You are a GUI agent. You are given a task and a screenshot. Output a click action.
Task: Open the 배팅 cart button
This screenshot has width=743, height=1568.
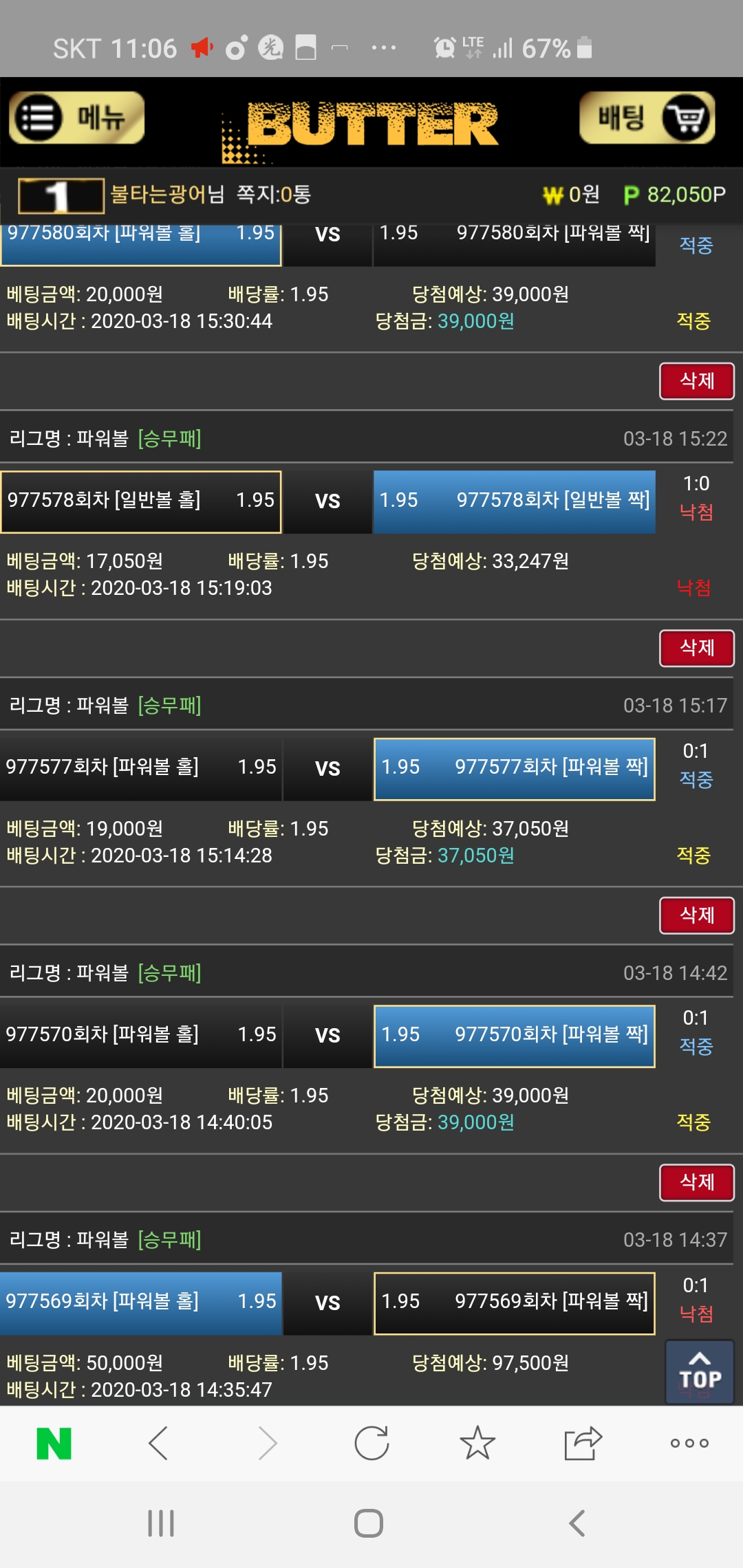[x=647, y=118]
